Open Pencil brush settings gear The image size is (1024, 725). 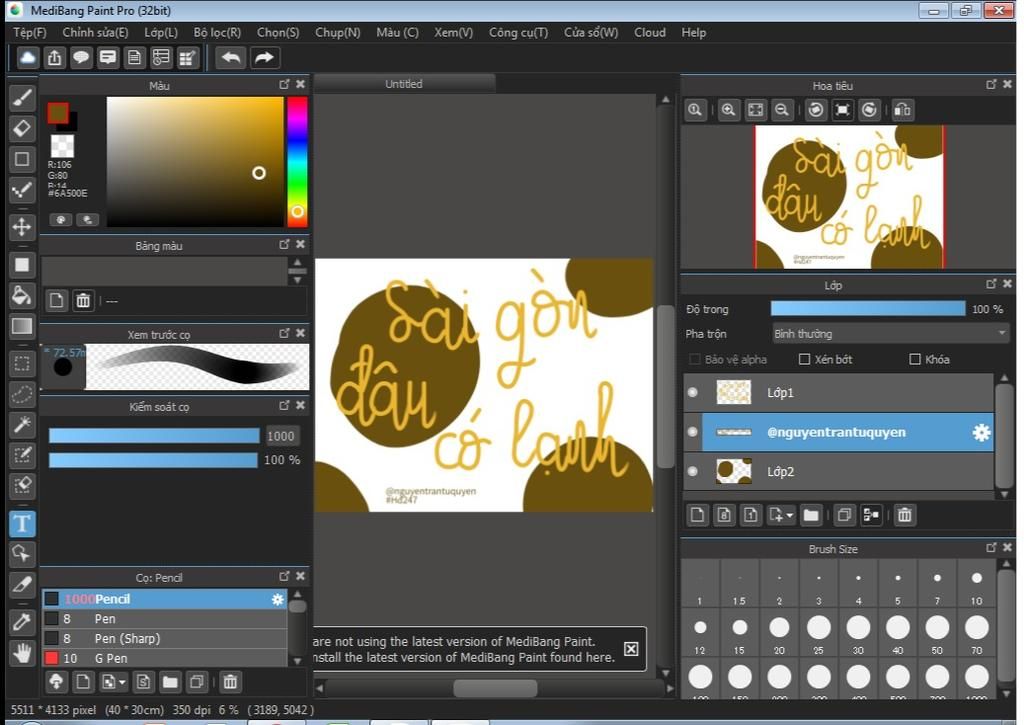(x=278, y=599)
